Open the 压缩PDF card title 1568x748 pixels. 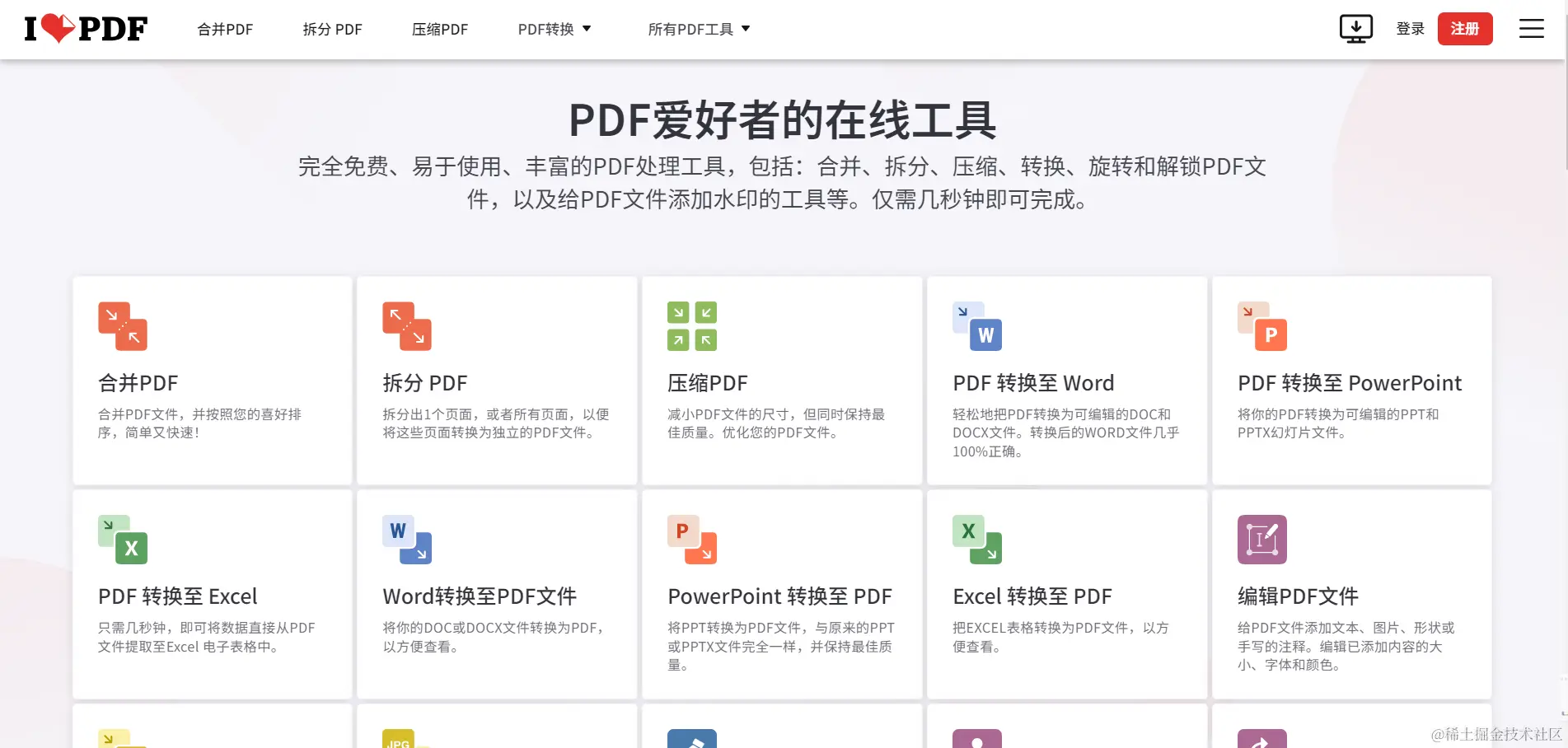708,383
